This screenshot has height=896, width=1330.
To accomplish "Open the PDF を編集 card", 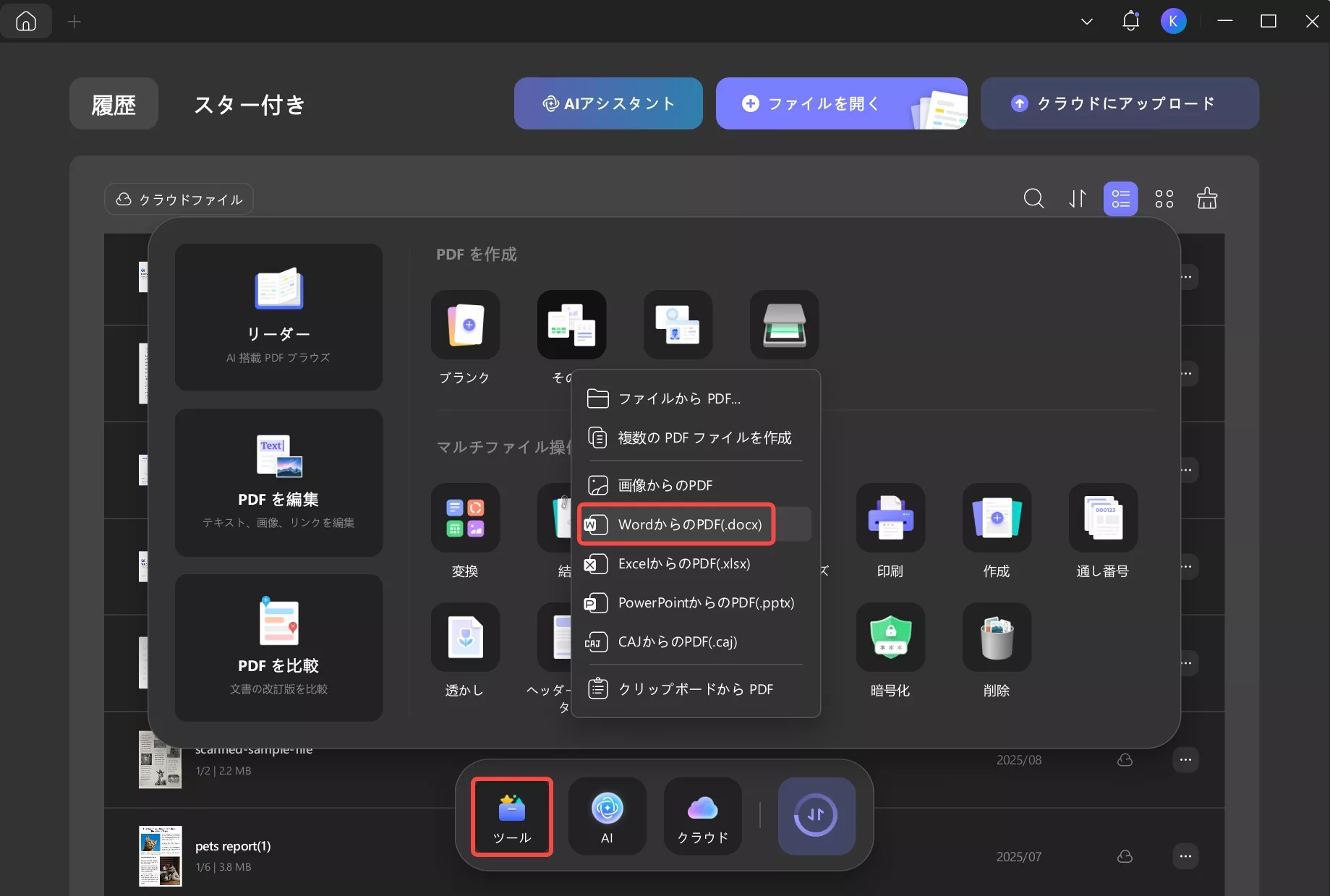I will [278, 482].
